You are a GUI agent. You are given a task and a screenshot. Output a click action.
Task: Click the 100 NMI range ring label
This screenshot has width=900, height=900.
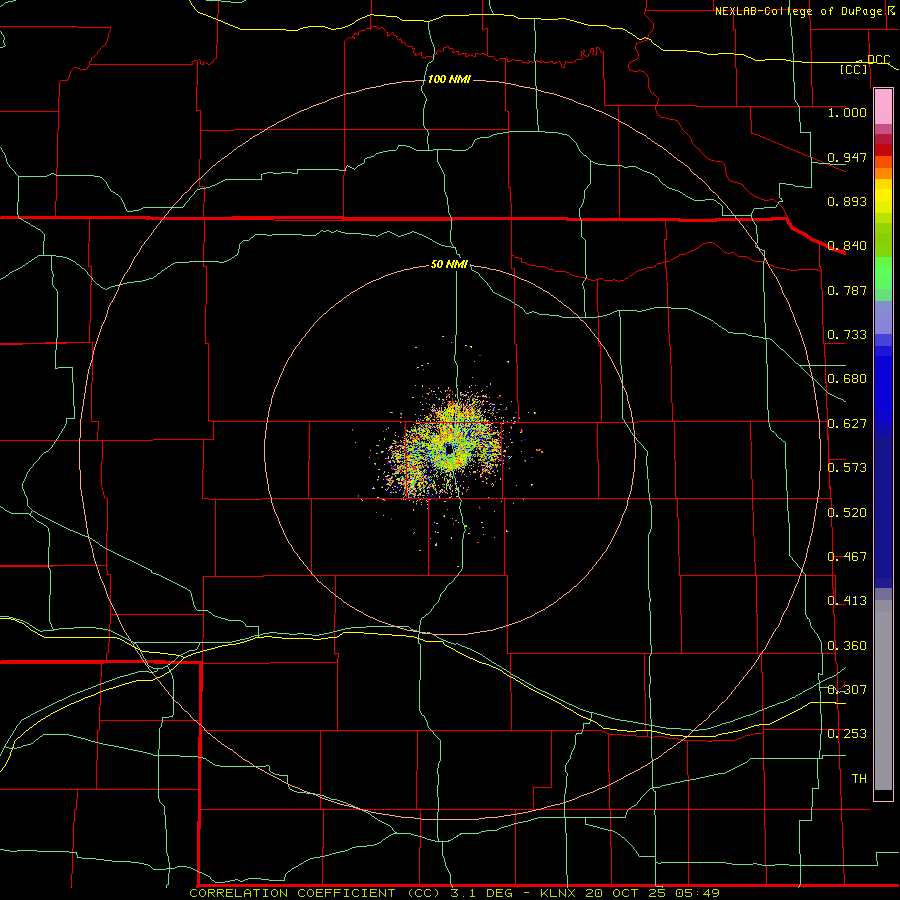[x=449, y=79]
